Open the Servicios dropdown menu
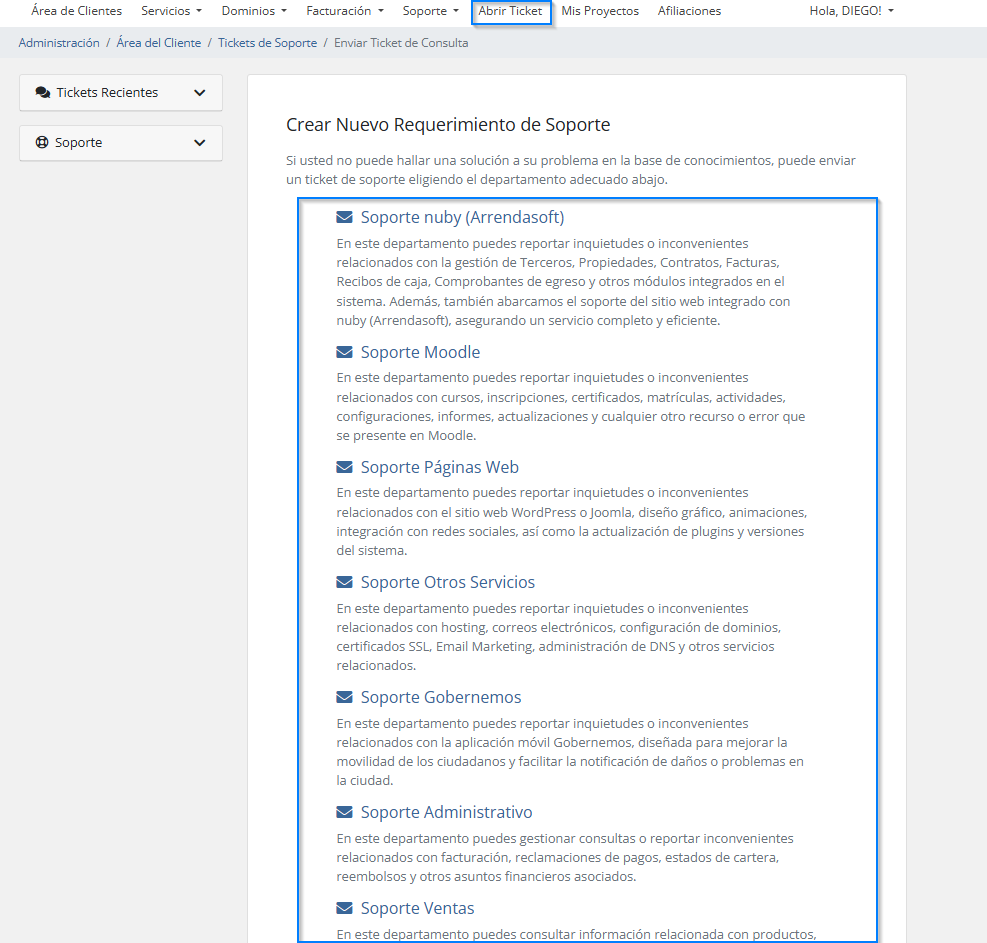 (x=171, y=11)
